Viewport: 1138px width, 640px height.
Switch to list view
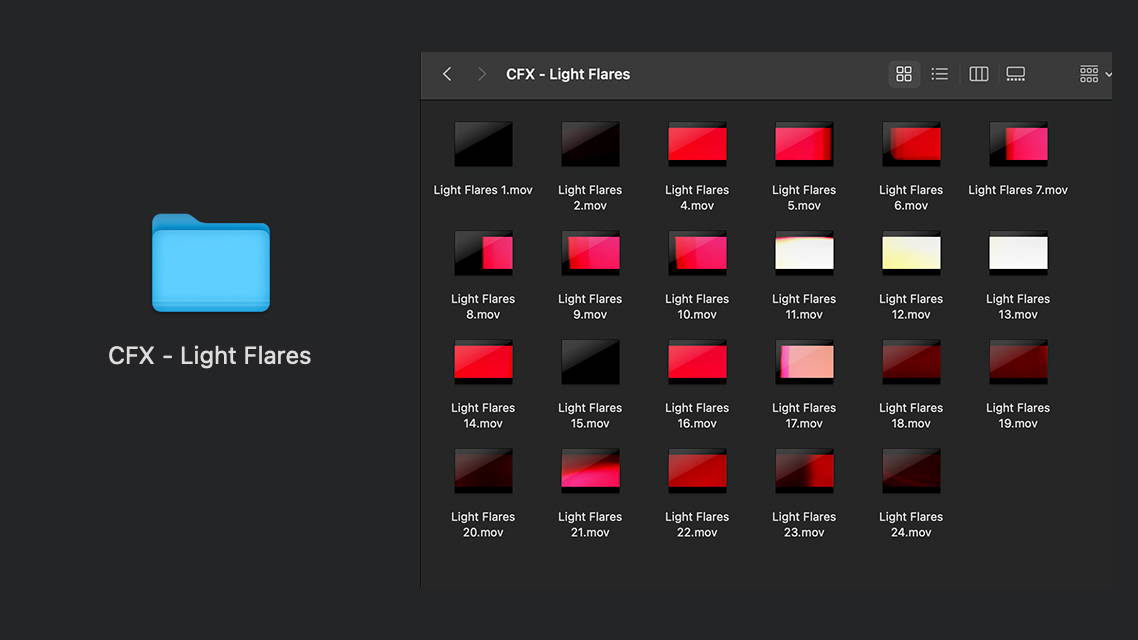[940, 74]
